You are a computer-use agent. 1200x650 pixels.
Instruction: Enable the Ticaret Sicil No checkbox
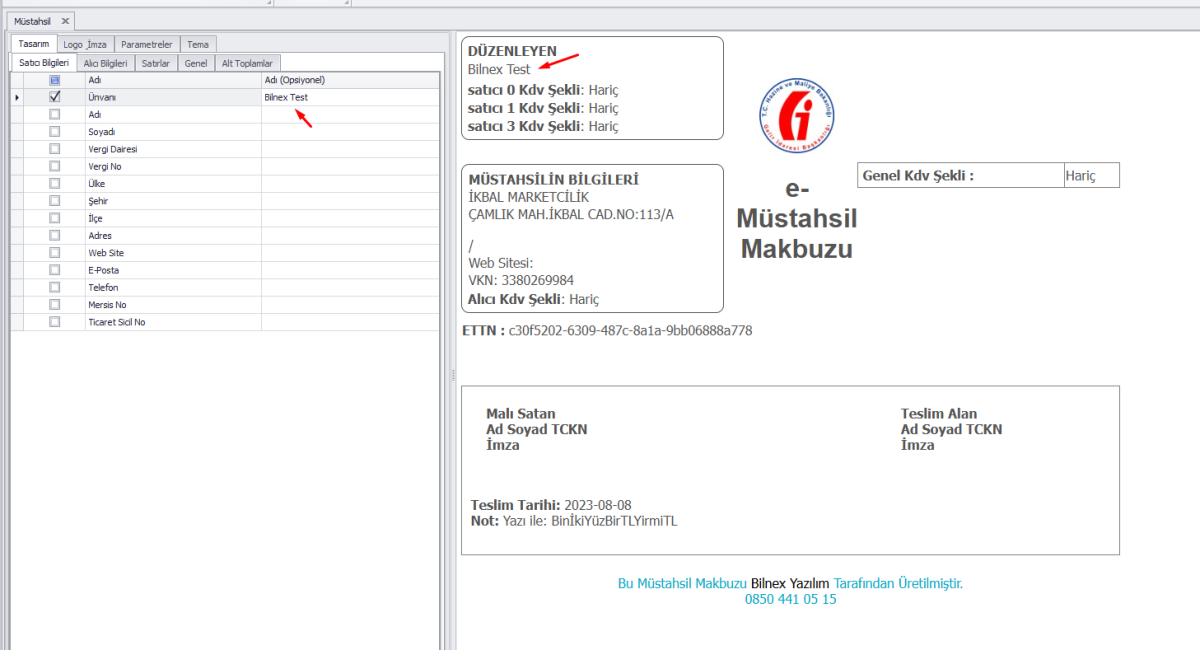point(55,322)
